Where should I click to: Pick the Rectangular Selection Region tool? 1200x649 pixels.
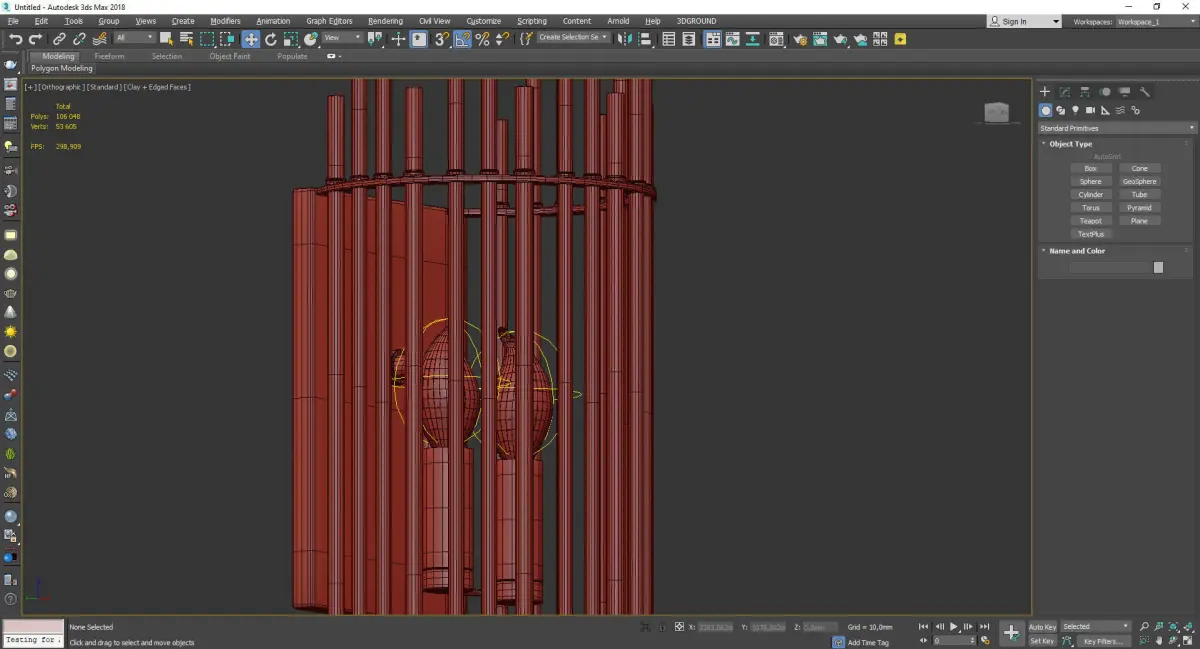pos(207,39)
